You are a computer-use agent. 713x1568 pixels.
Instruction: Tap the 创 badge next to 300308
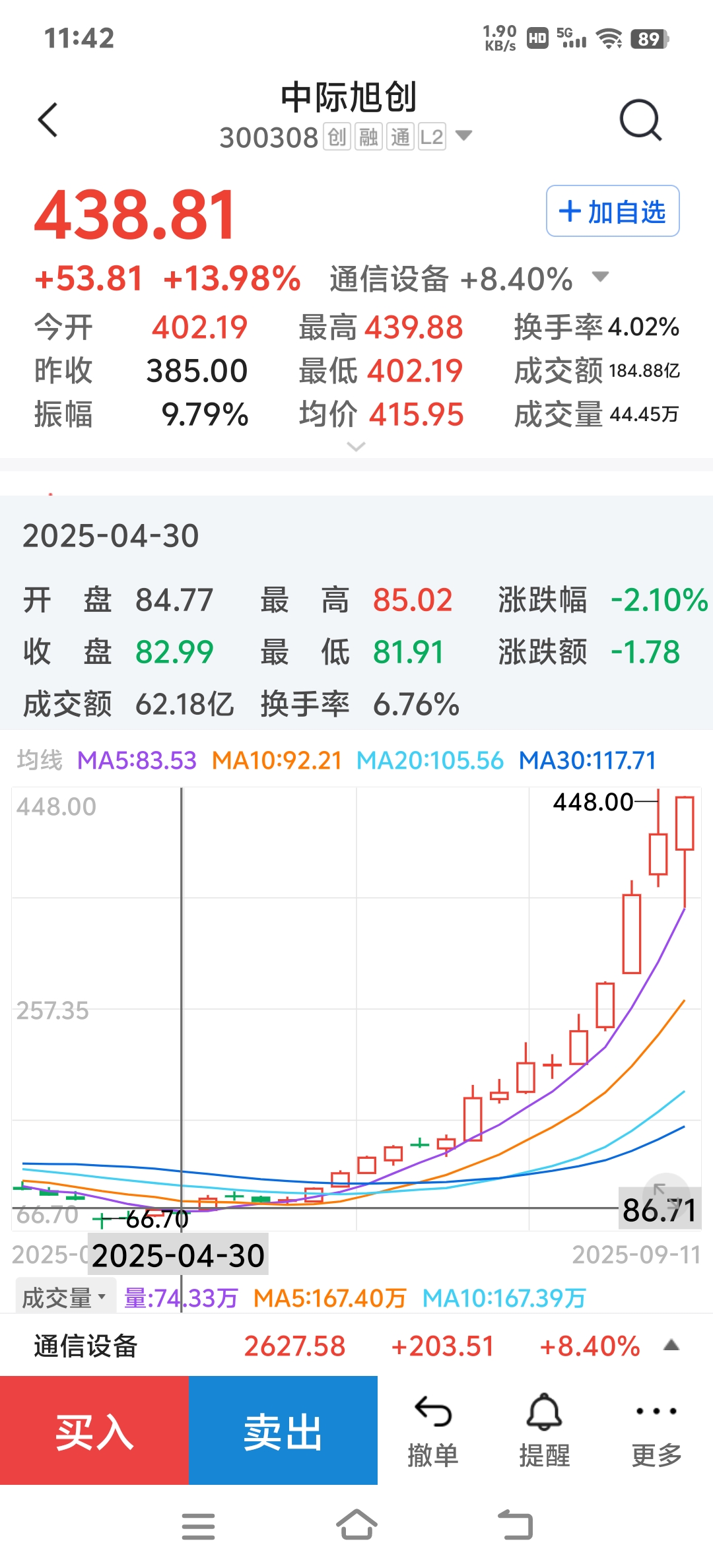(x=337, y=137)
